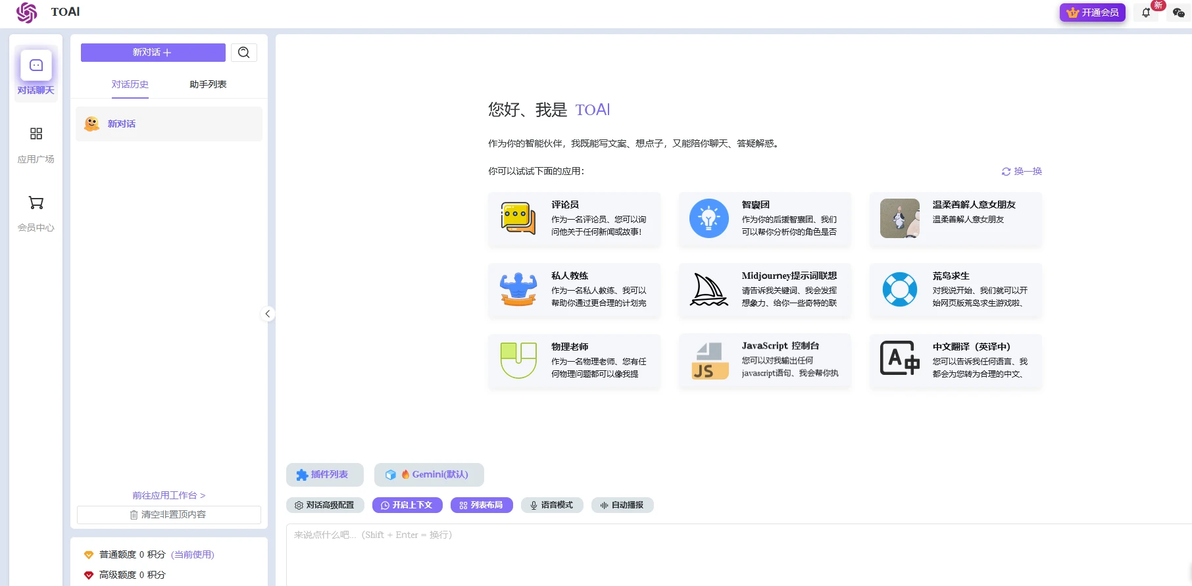Click the TOAI logo in header

click(x=27, y=13)
